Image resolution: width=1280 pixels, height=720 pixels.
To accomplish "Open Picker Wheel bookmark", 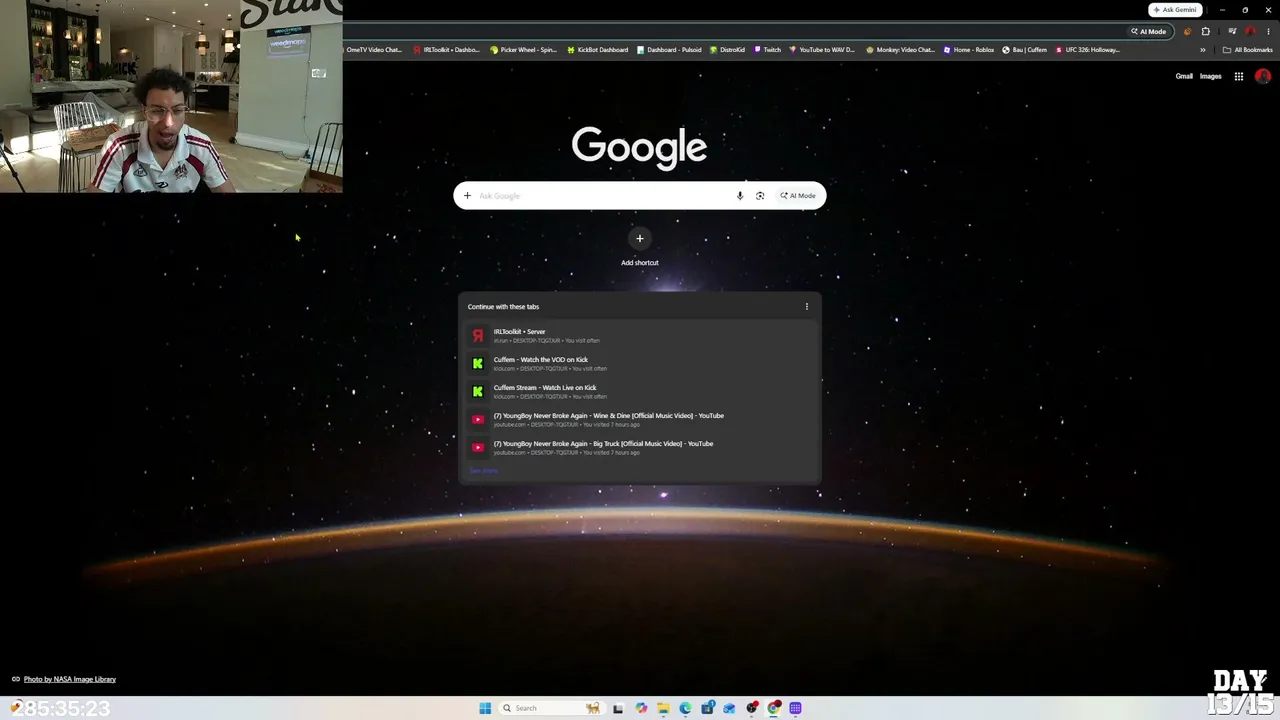I will pos(523,50).
